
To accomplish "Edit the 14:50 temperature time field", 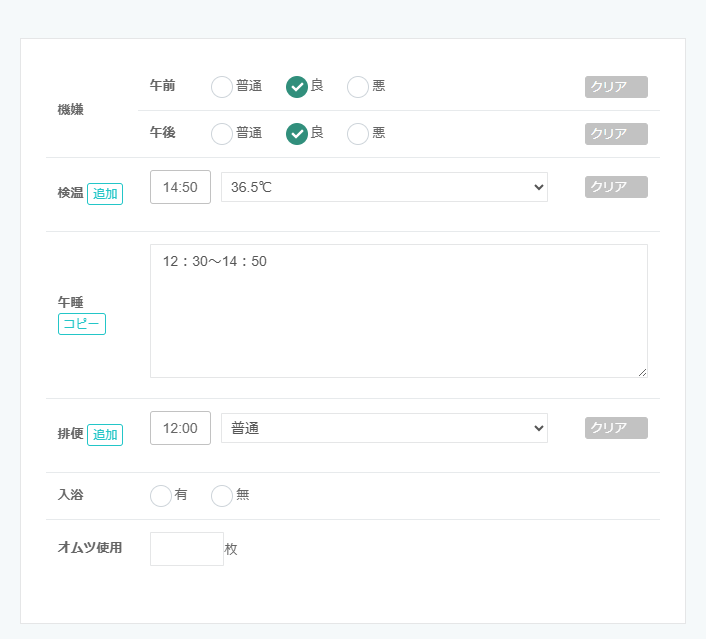I will click(x=181, y=187).
